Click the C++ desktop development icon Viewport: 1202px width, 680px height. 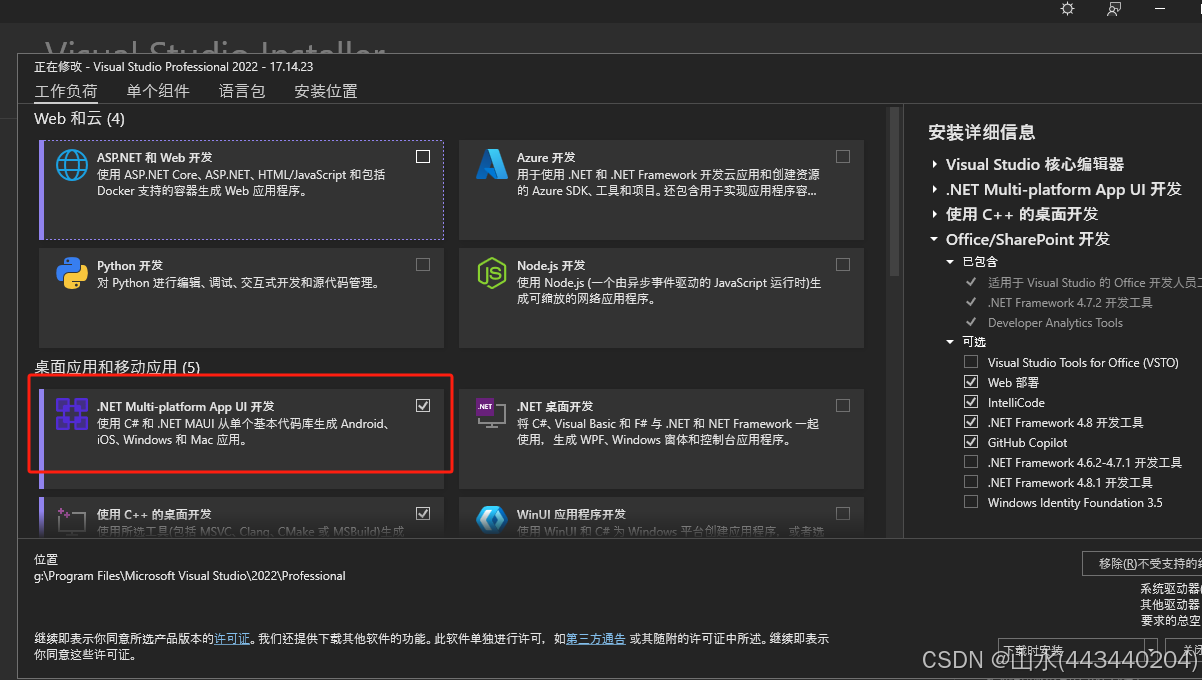pos(72,520)
